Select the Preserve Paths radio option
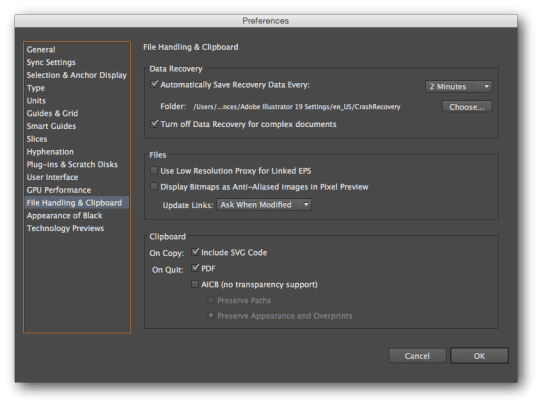 click(211, 300)
